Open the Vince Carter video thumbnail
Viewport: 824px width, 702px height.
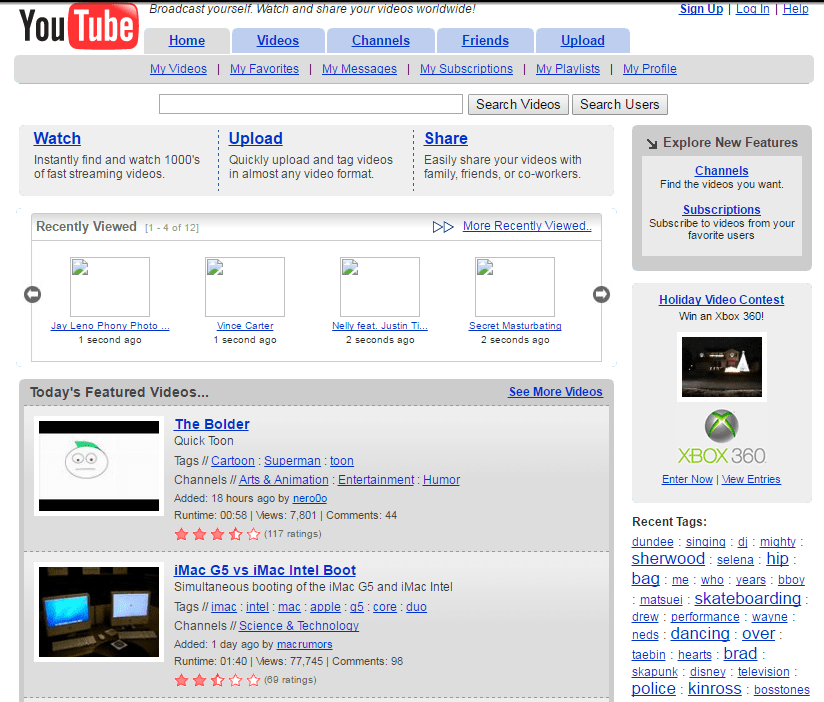[x=245, y=287]
